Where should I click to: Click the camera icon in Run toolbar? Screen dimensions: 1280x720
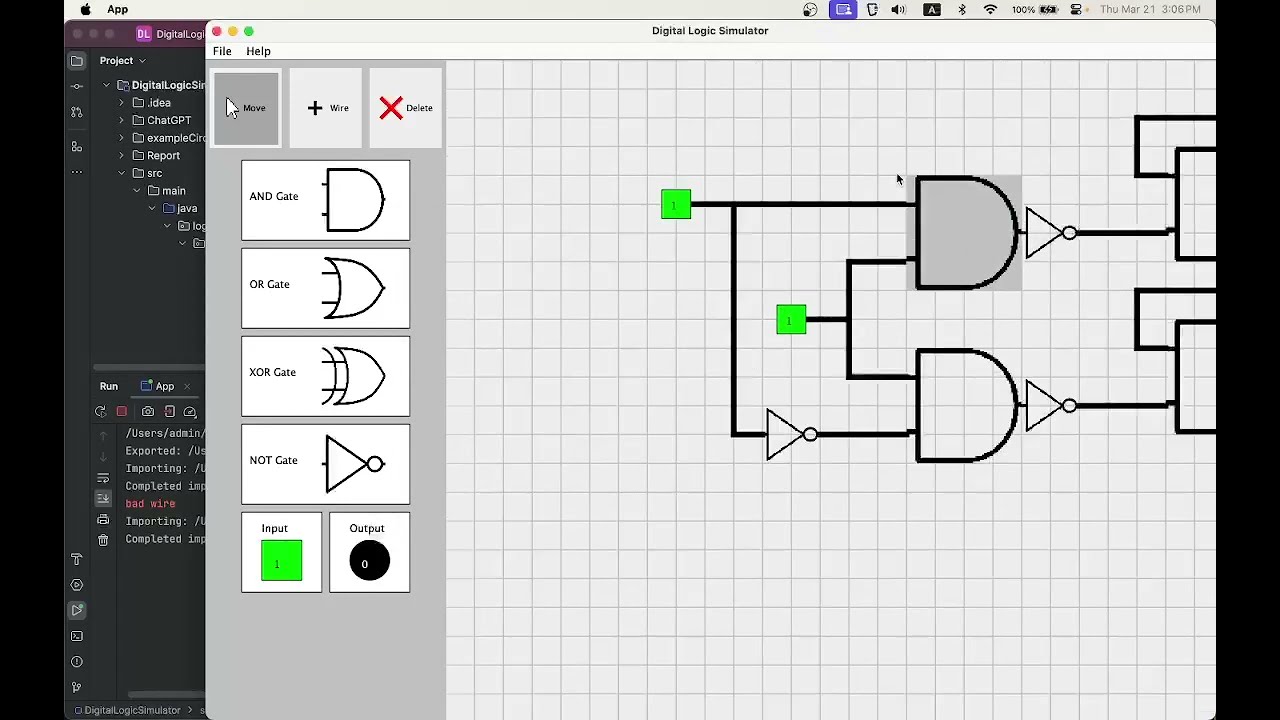pyautogui.click(x=148, y=412)
